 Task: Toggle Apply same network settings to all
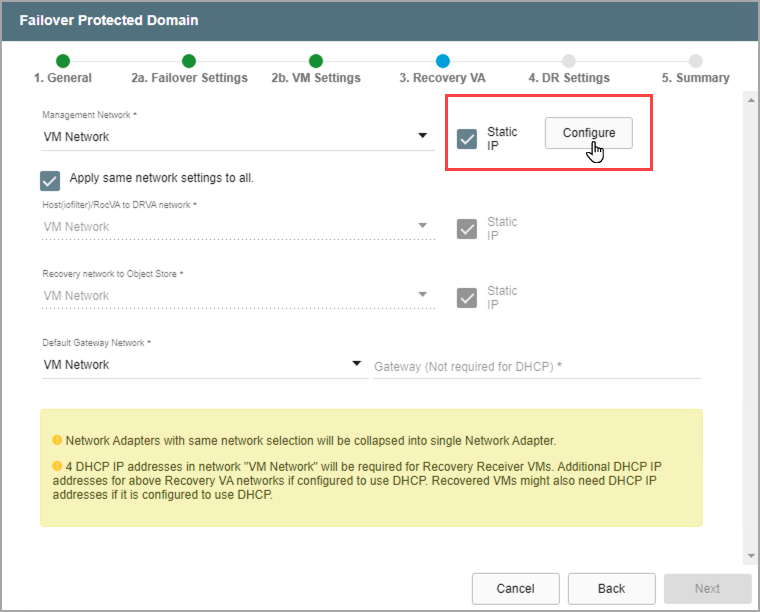coord(50,180)
